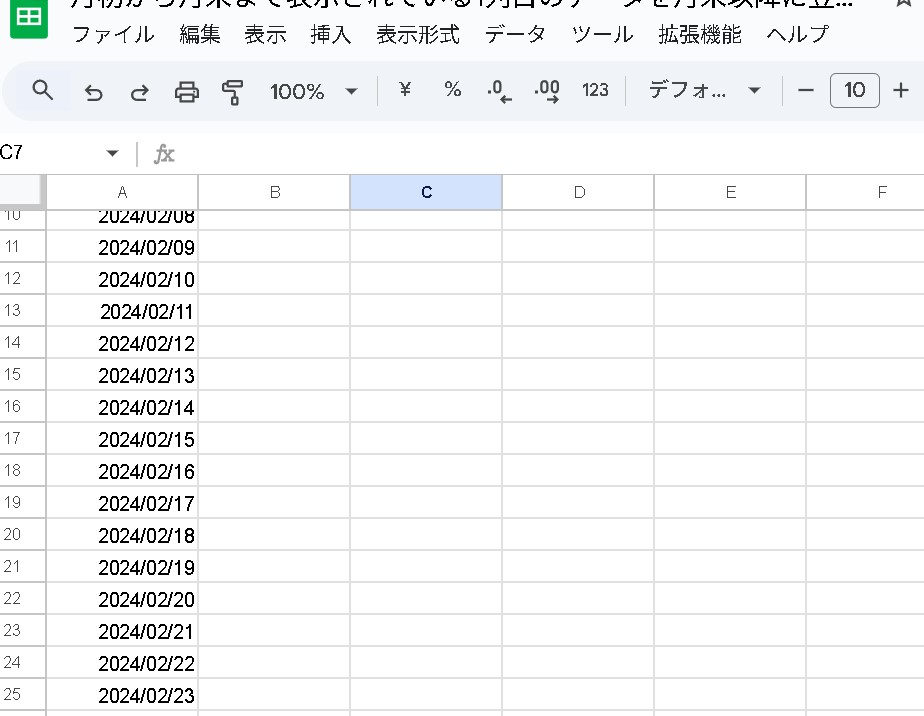
Task: Redo the last undone action
Action: coord(139,92)
